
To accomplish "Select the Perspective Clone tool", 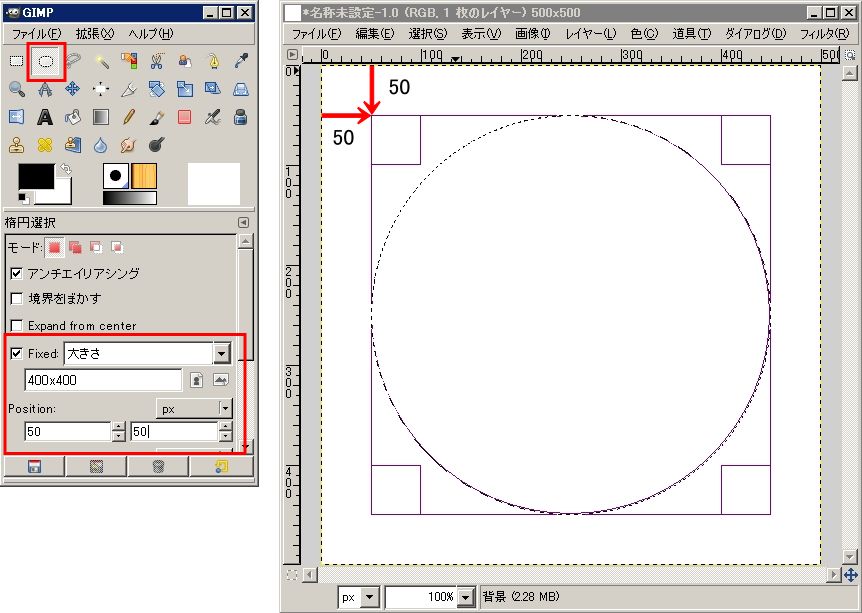I will tap(73, 145).
